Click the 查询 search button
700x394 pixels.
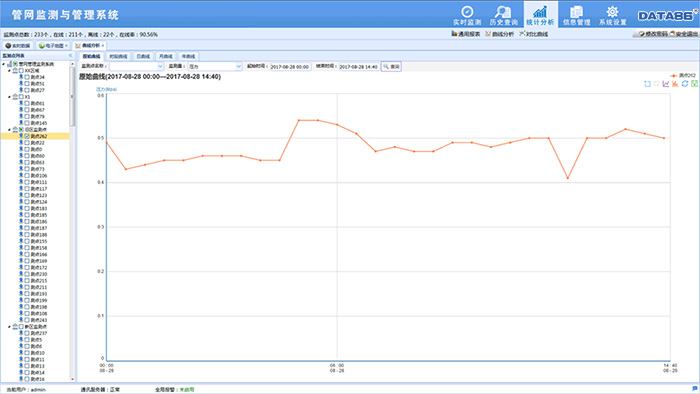click(x=391, y=66)
